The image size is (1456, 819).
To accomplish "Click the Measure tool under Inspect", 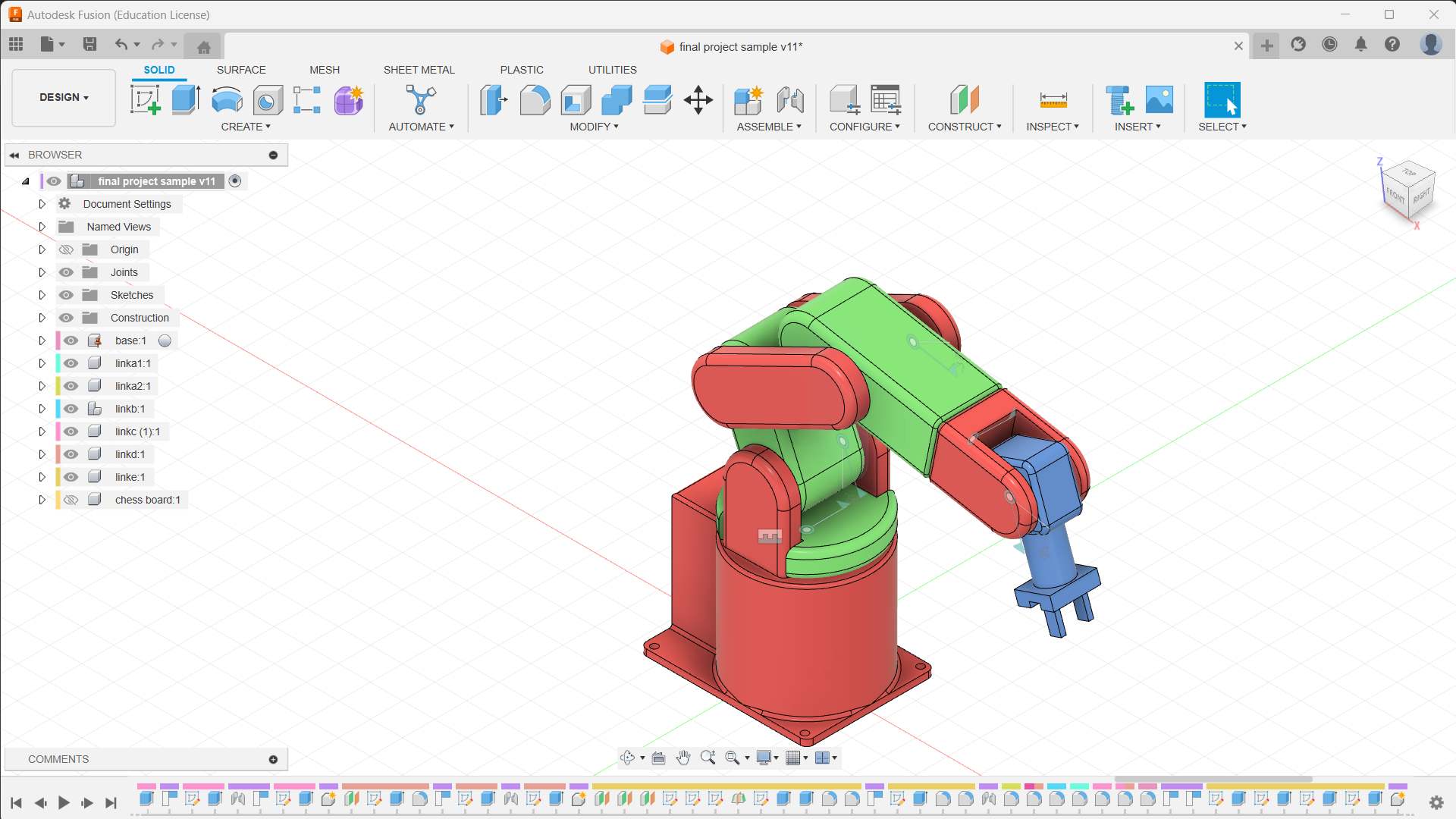I will 1053,99.
